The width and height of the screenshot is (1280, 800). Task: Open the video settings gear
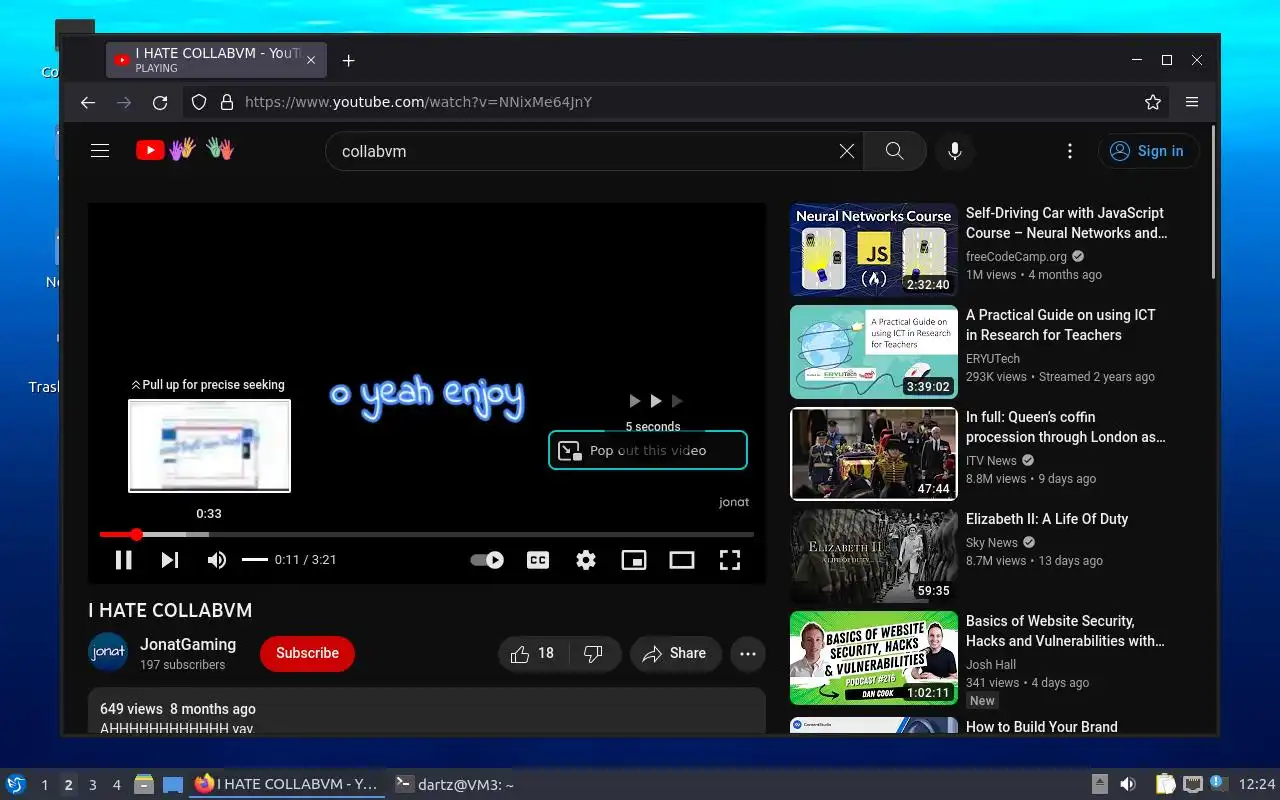[x=586, y=560]
